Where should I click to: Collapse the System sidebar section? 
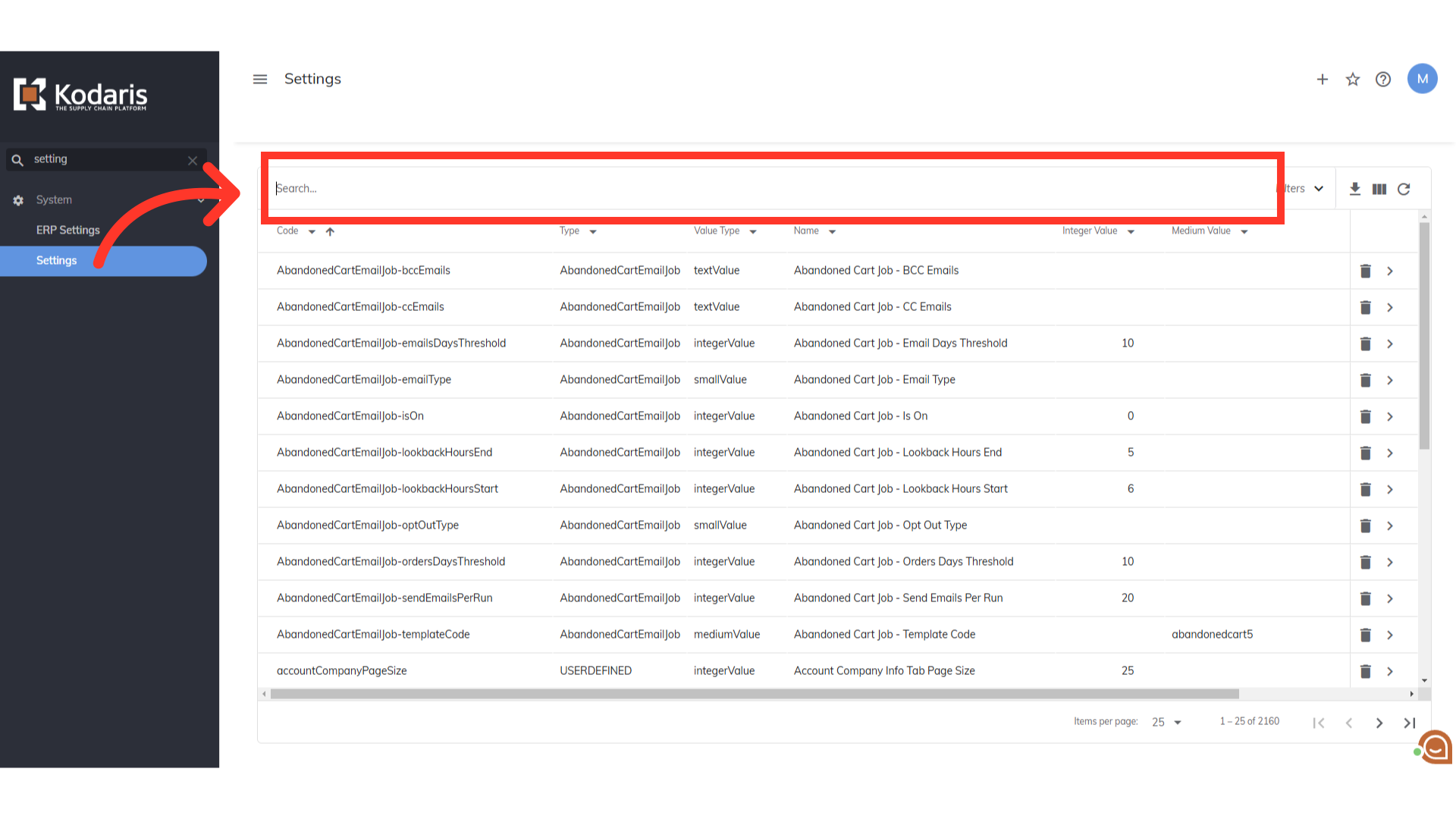pos(201,200)
